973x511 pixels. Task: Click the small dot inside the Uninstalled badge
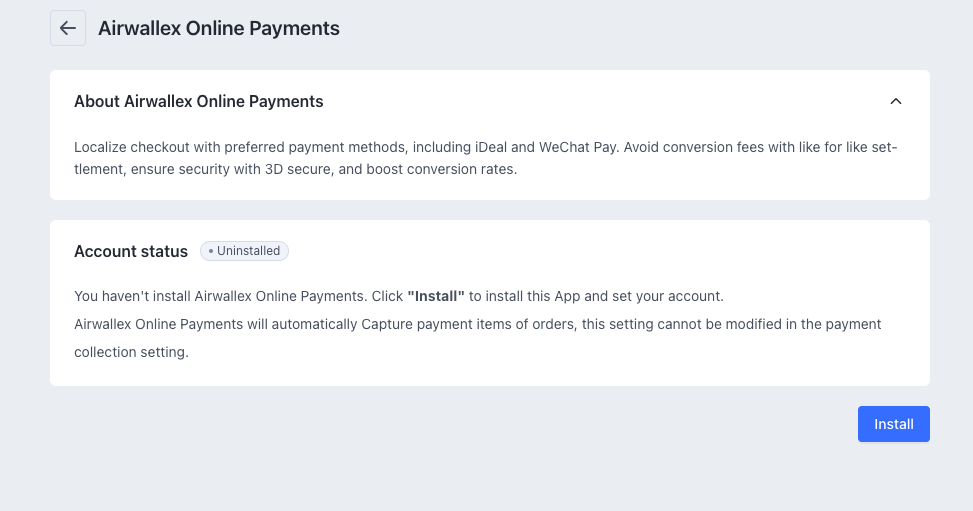211,251
